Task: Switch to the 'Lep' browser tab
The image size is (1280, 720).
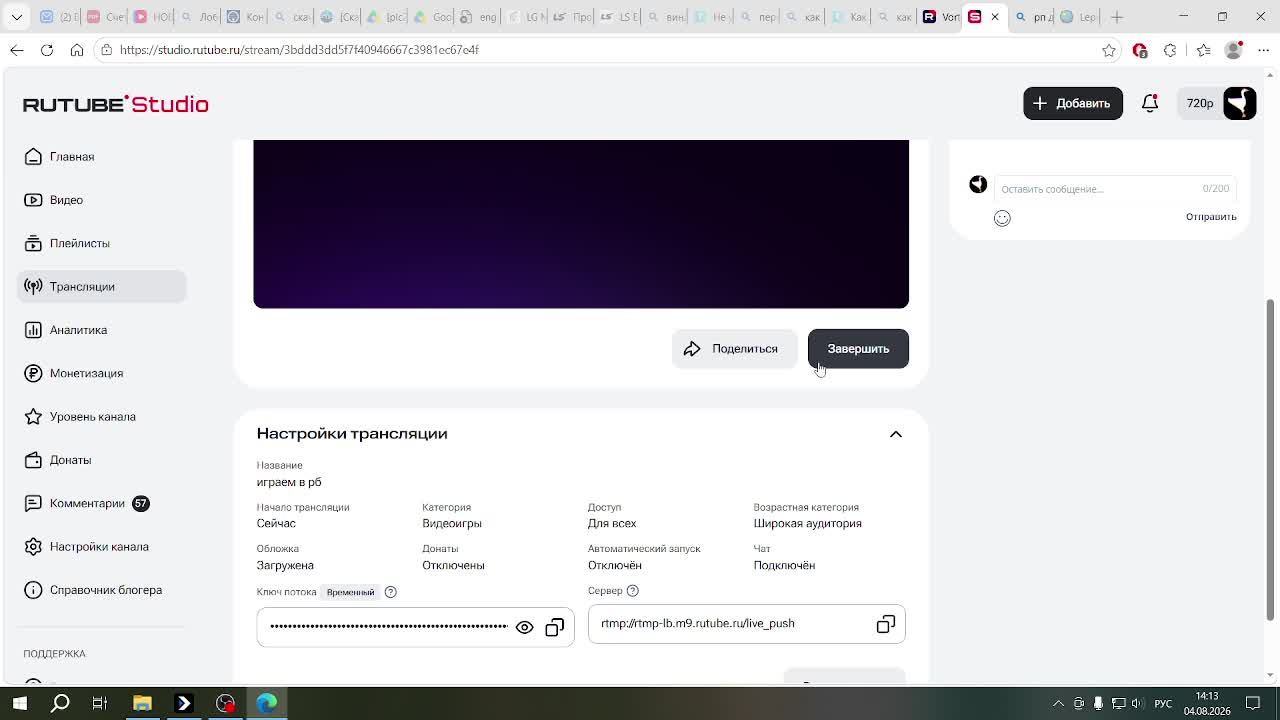Action: [1078, 17]
